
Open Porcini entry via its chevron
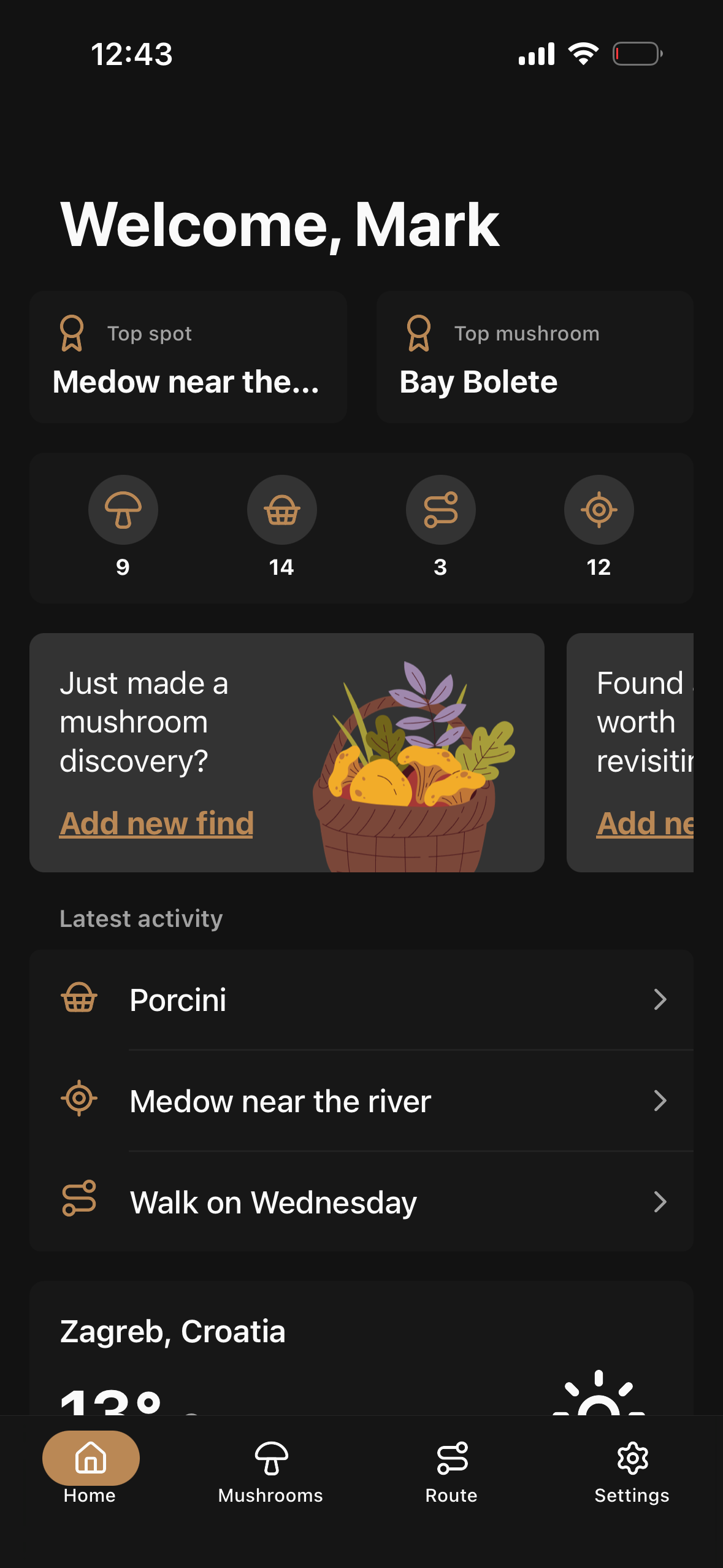coord(660,999)
